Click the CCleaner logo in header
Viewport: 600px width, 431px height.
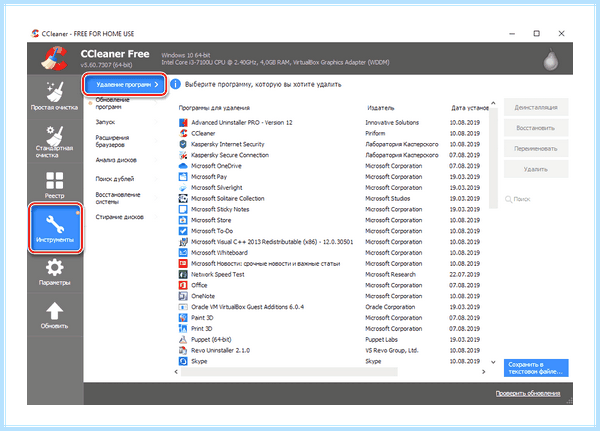(54, 58)
